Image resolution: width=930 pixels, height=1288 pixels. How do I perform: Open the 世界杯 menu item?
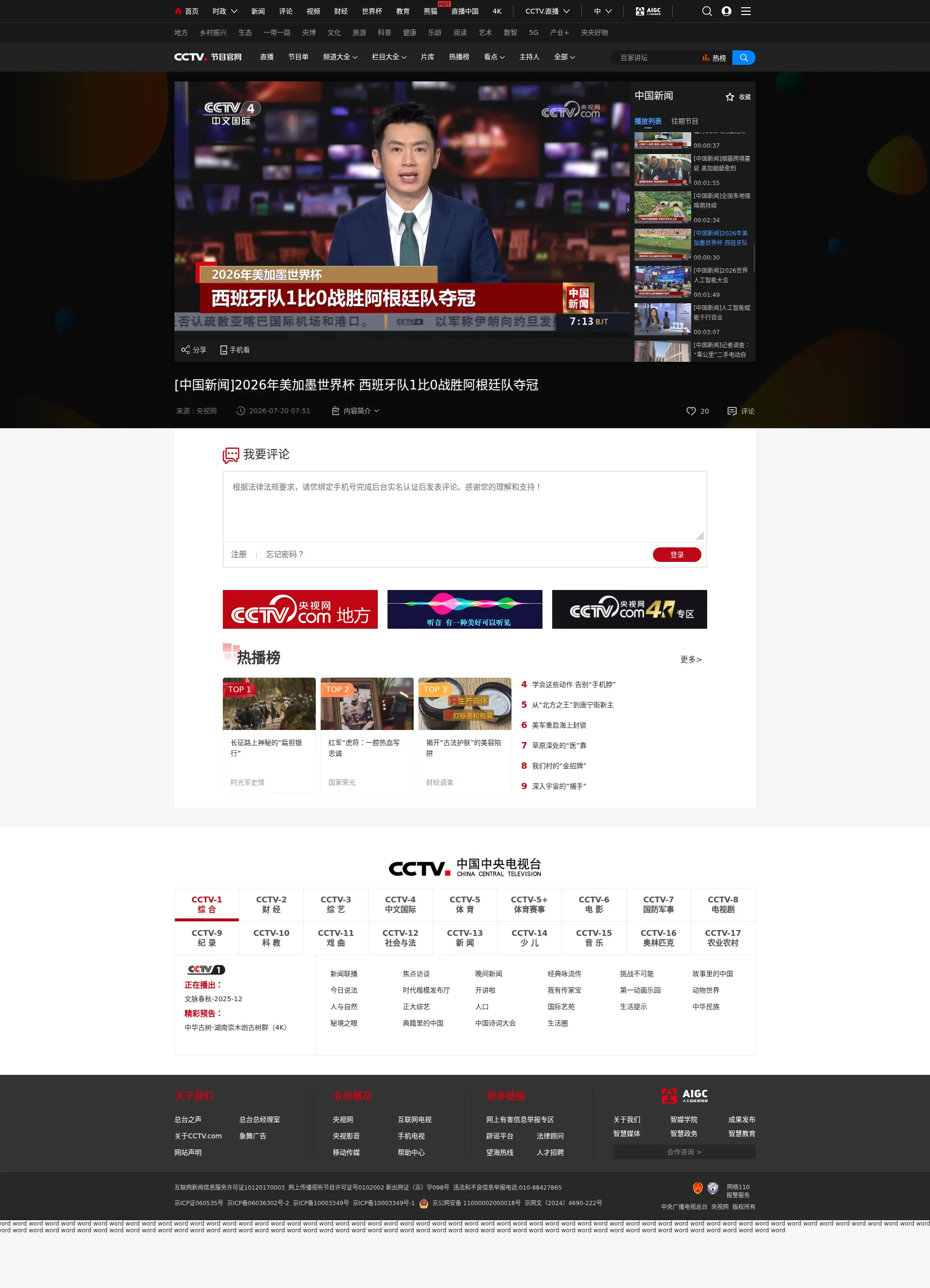pyautogui.click(x=372, y=11)
